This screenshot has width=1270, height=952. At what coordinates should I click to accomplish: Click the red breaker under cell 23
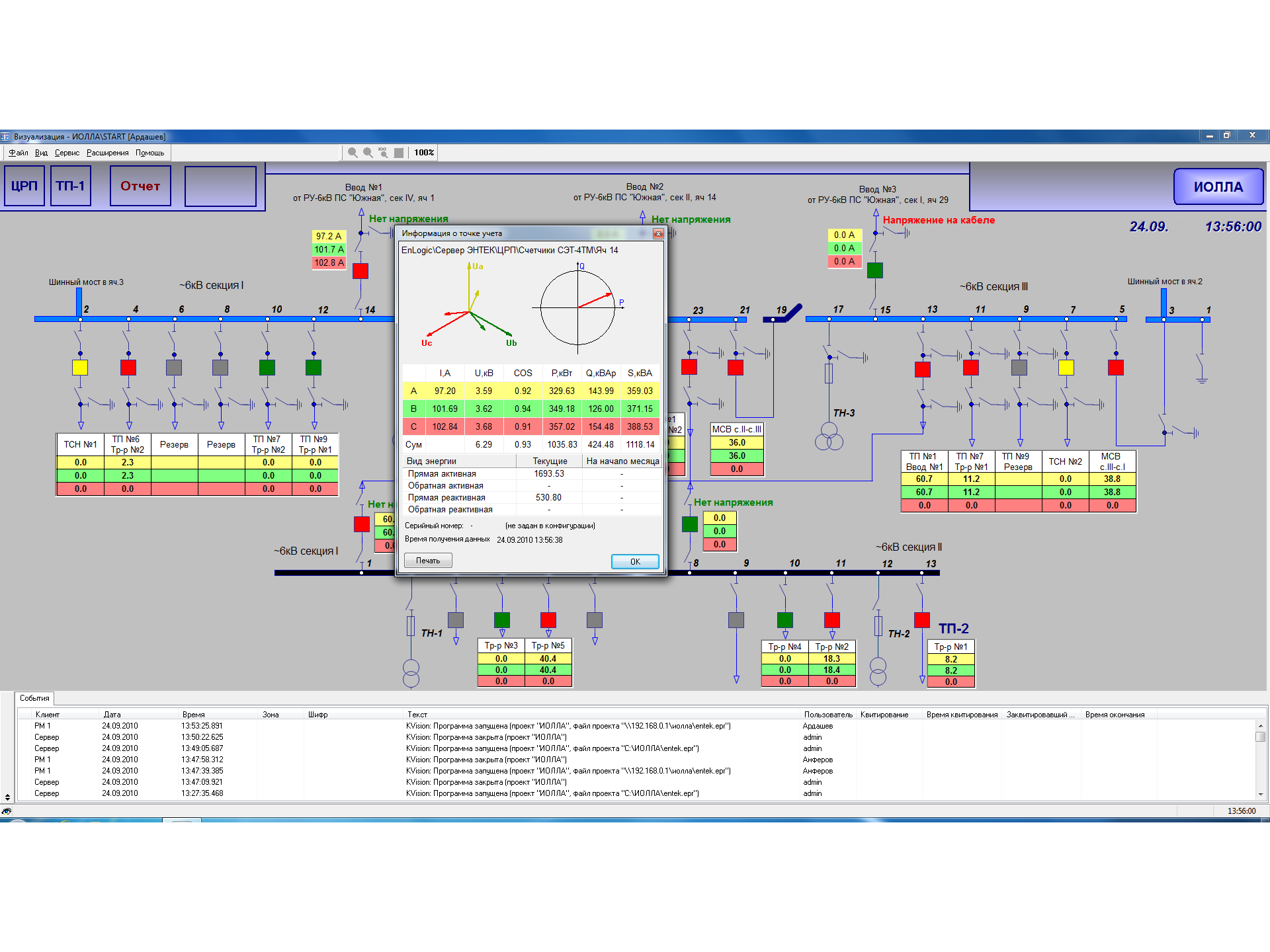[x=689, y=367]
